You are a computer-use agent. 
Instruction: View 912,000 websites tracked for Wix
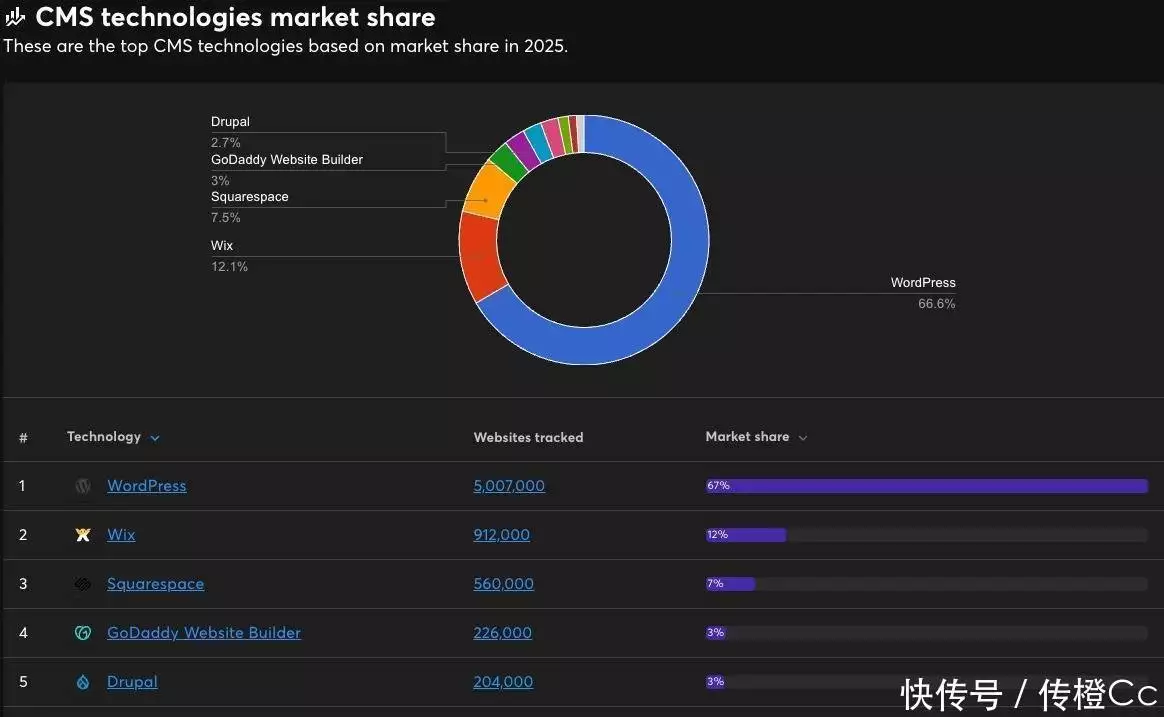(501, 535)
